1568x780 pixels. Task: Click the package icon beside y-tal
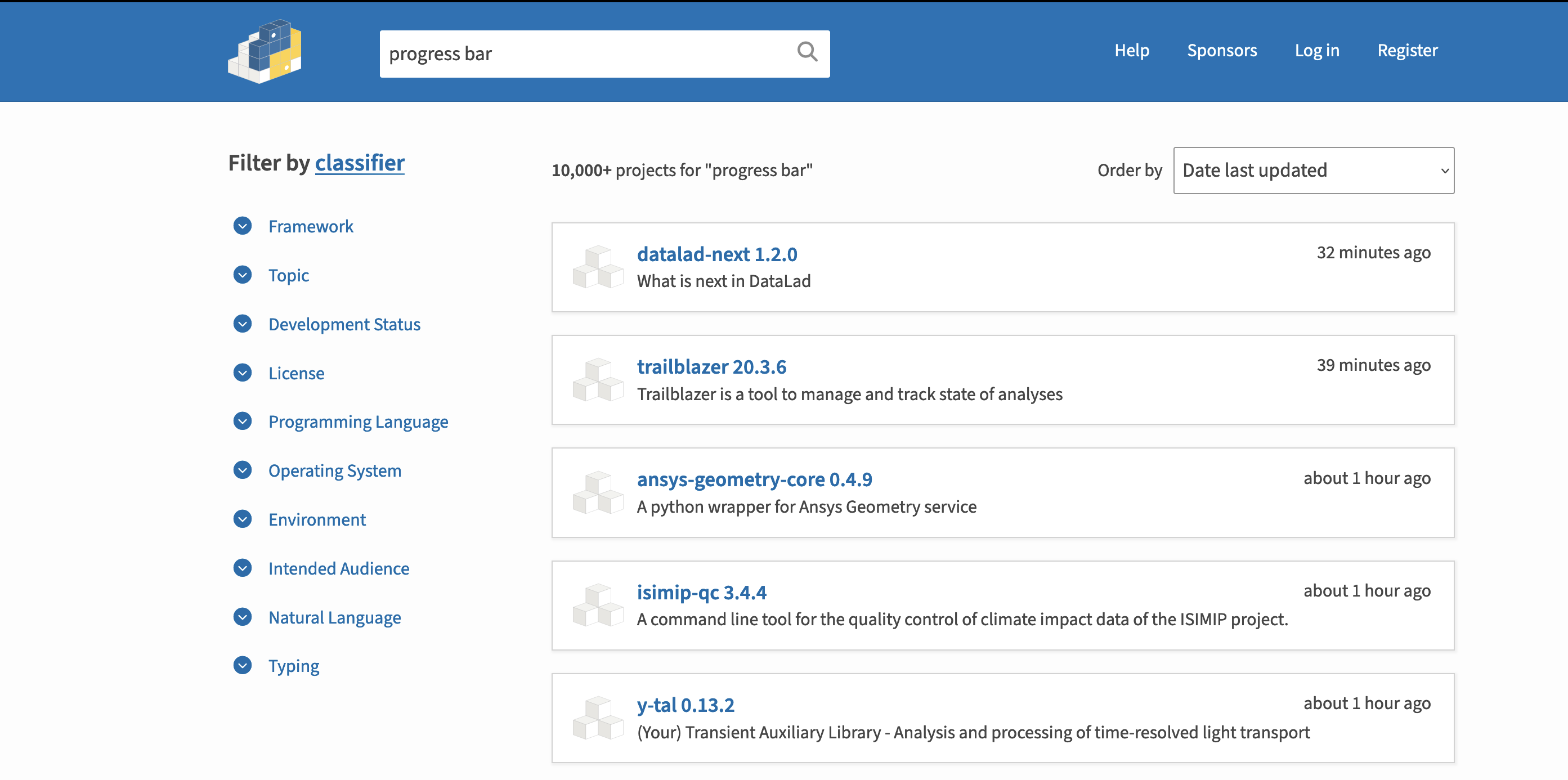(598, 718)
